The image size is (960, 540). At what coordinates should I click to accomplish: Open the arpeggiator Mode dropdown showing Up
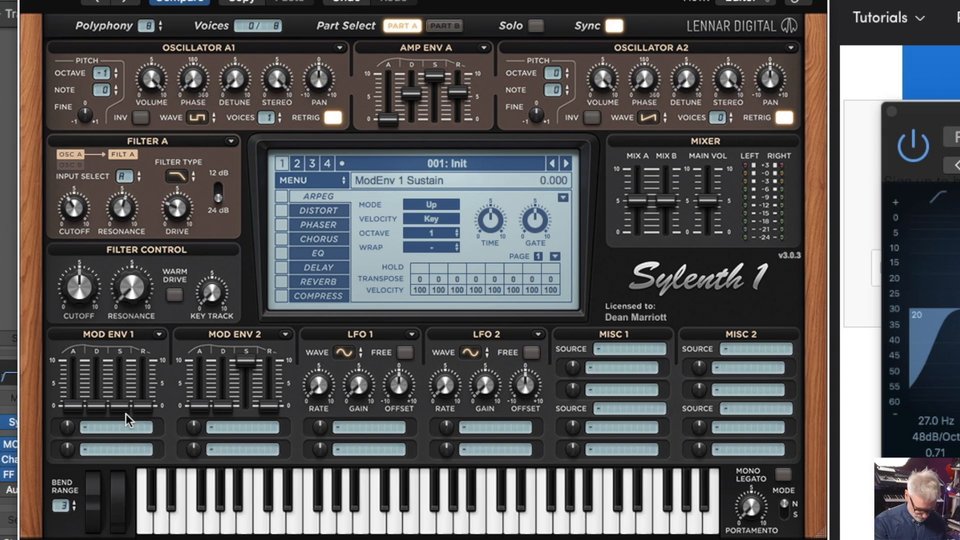(431, 204)
